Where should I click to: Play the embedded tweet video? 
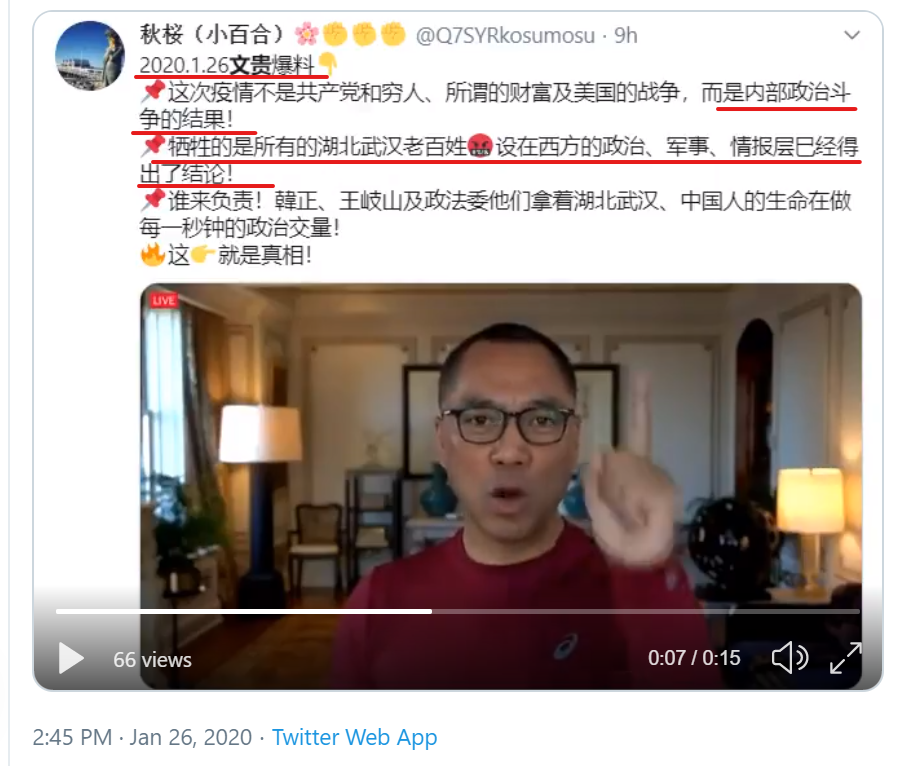click(x=71, y=659)
